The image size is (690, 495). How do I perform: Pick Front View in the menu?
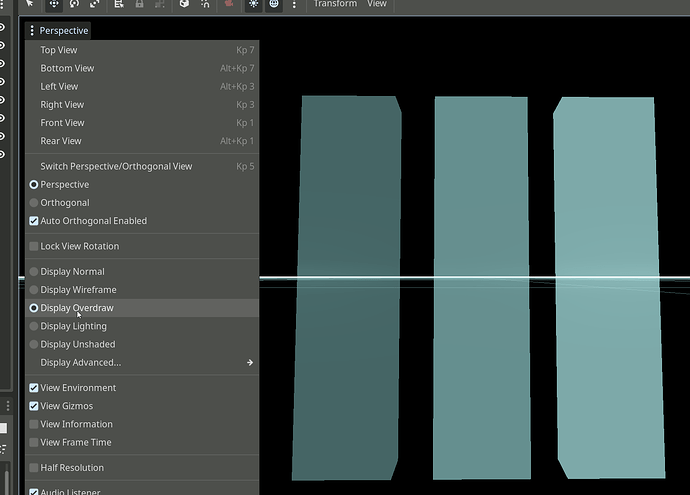(142, 123)
